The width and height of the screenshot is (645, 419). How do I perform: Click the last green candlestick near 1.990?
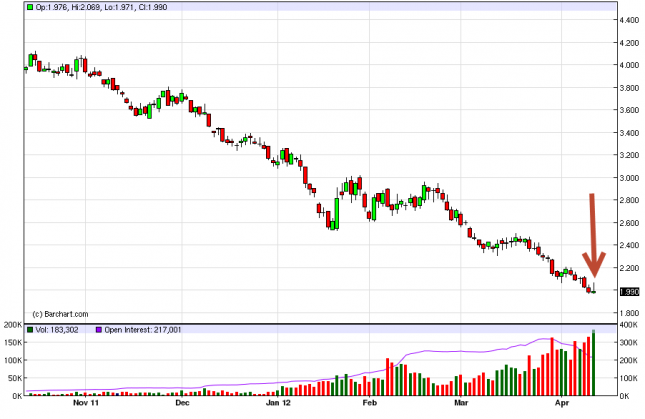[593, 292]
